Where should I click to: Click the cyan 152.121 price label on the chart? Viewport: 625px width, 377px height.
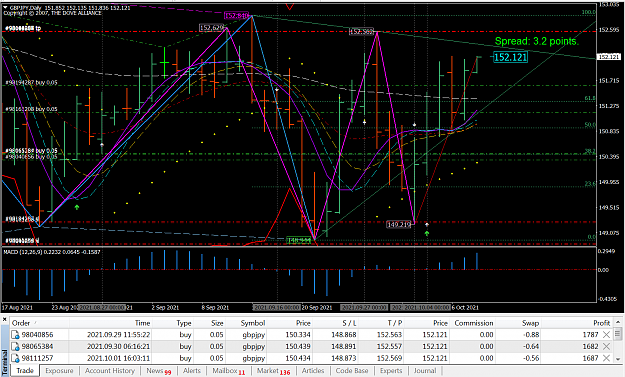point(510,57)
